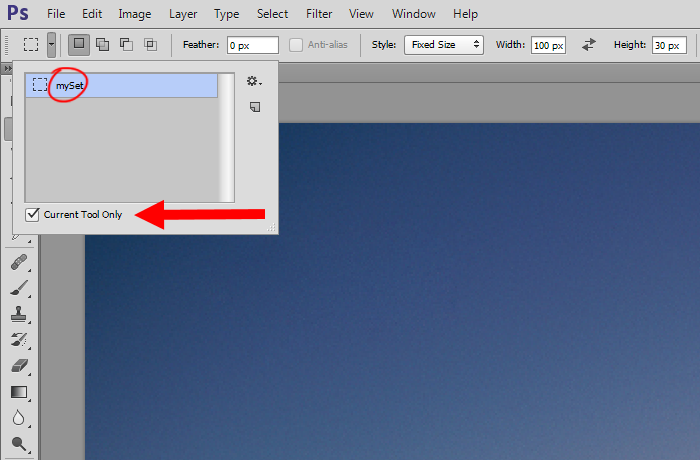This screenshot has height=460, width=700.
Task: Open the Image menu
Action: 135,14
